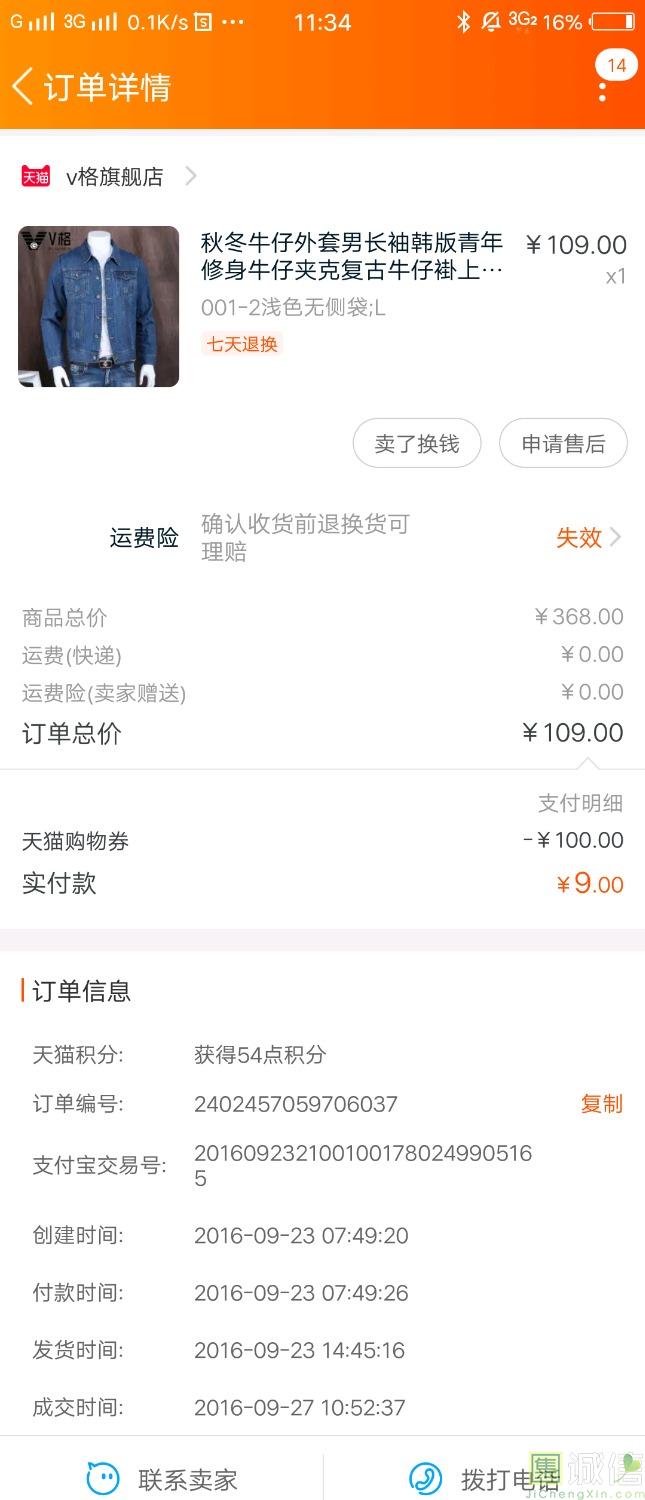Tap the phone call icon
Viewport: 645px width, 1500px height.
click(426, 1478)
